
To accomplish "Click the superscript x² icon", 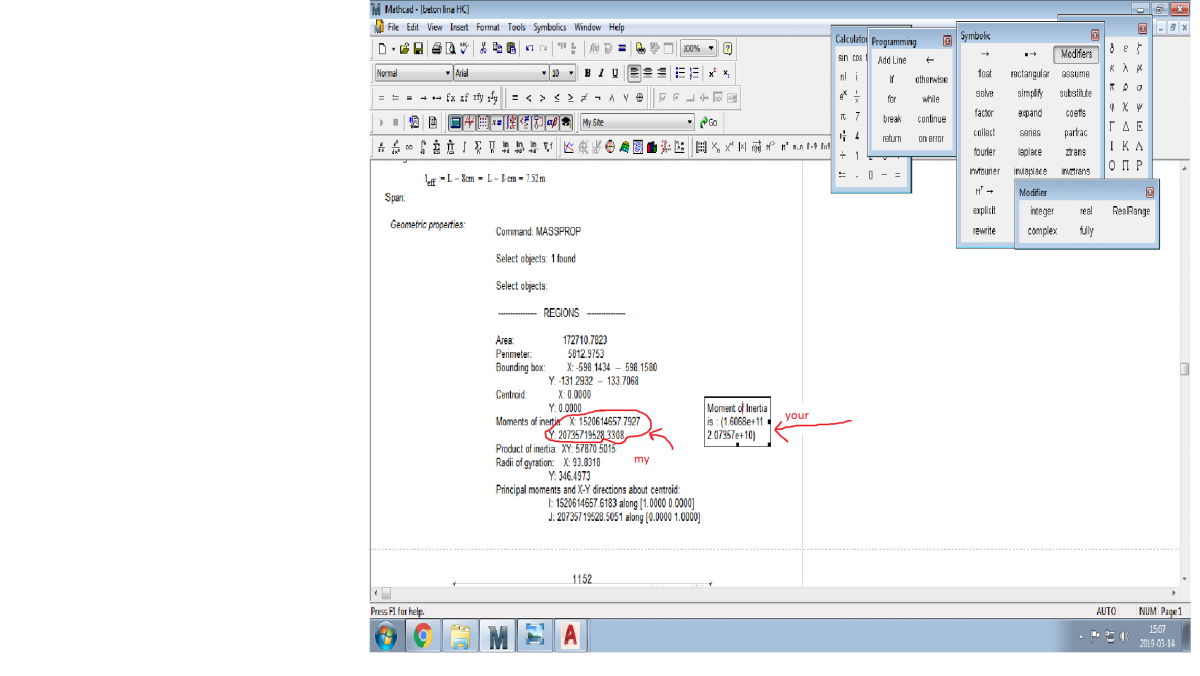I will click(x=712, y=73).
